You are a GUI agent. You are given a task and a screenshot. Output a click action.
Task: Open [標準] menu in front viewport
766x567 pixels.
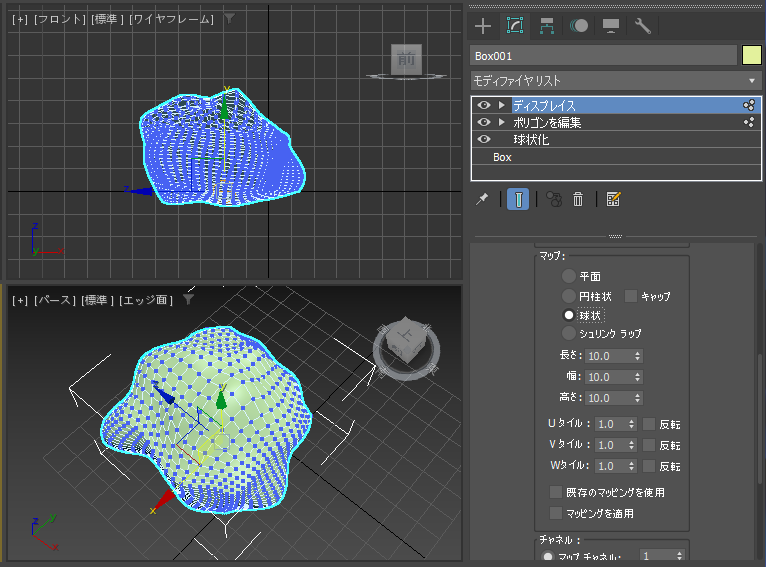pos(107,19)
